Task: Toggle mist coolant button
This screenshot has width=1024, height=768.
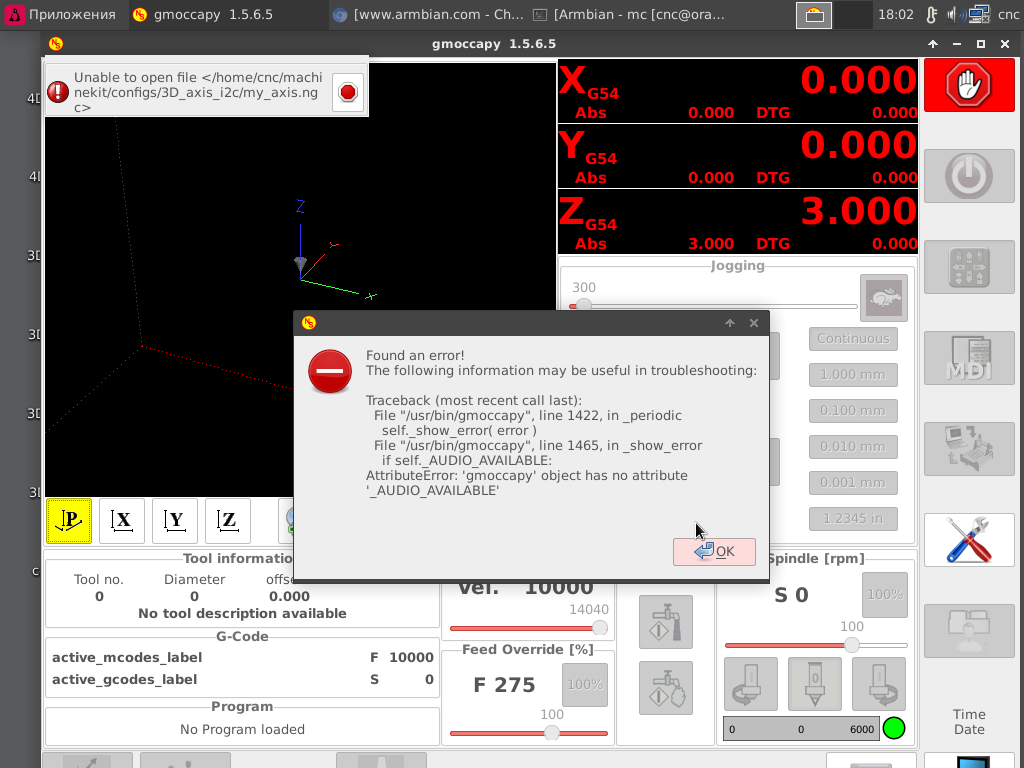Action: [665, 688]
